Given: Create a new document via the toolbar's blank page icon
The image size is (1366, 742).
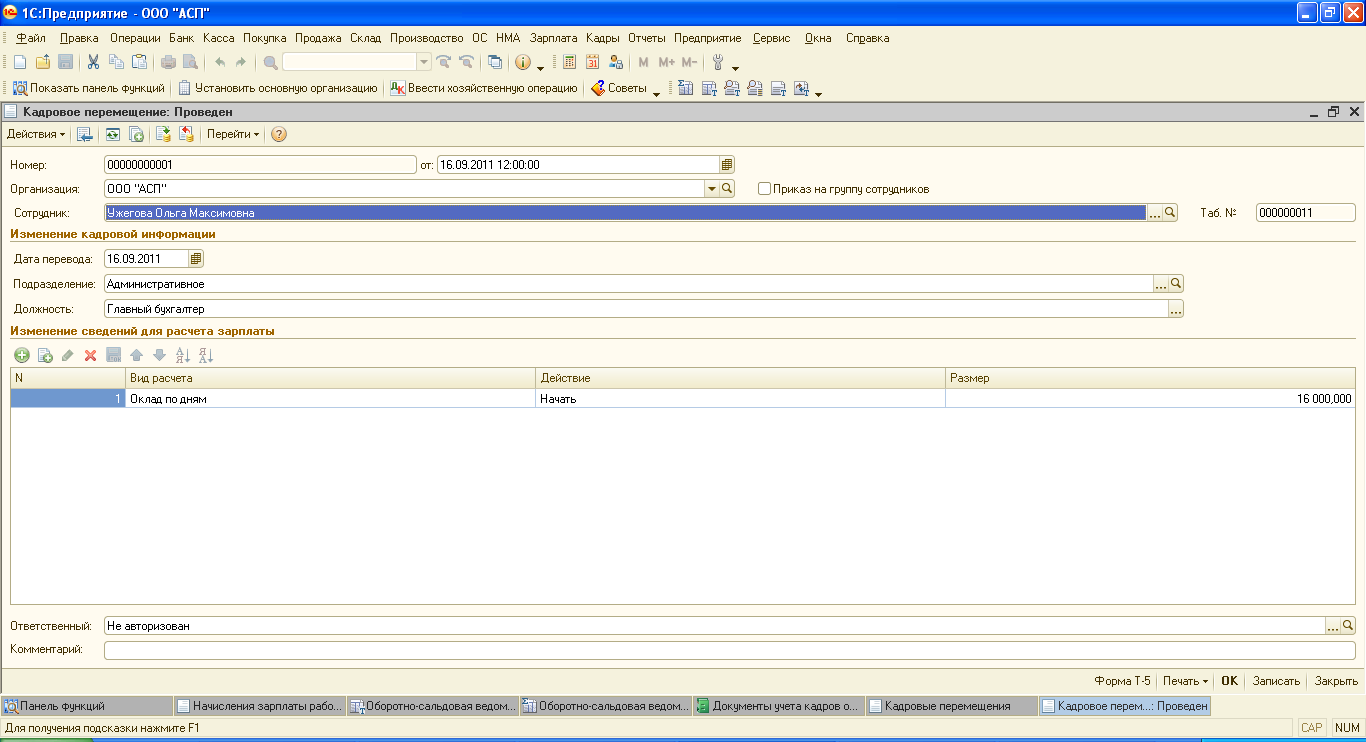Looking at the screenshot, I should 20,62.
